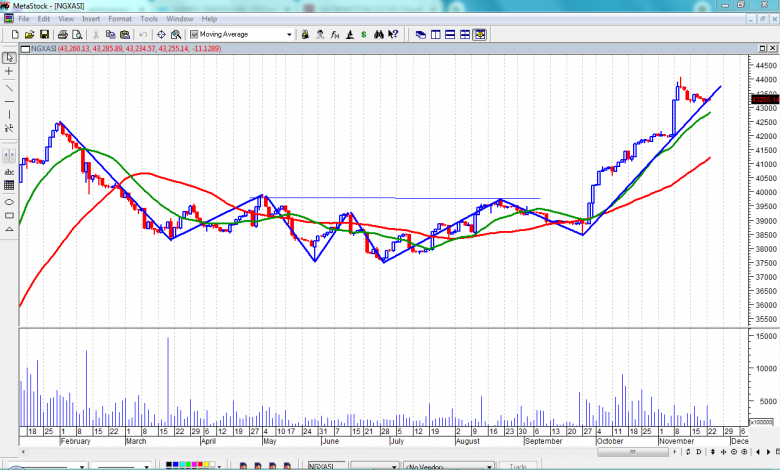Paste with clipboard icon
Image resolution: width=780 pixels, height=470 pixels.
point(125,34)
